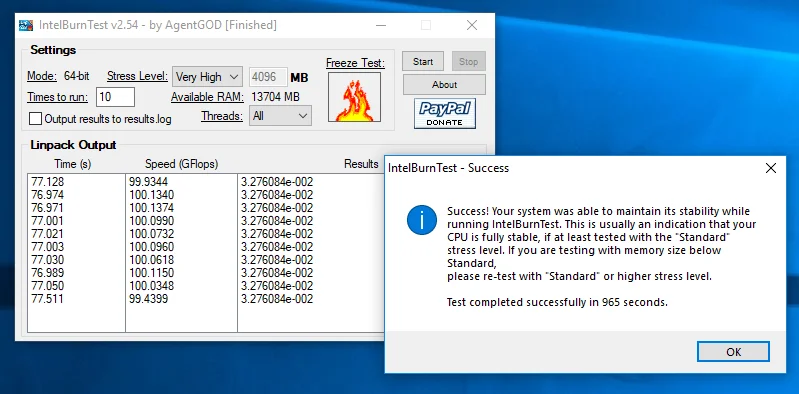Select the 77.001 time entry

[x=48, y=221]
